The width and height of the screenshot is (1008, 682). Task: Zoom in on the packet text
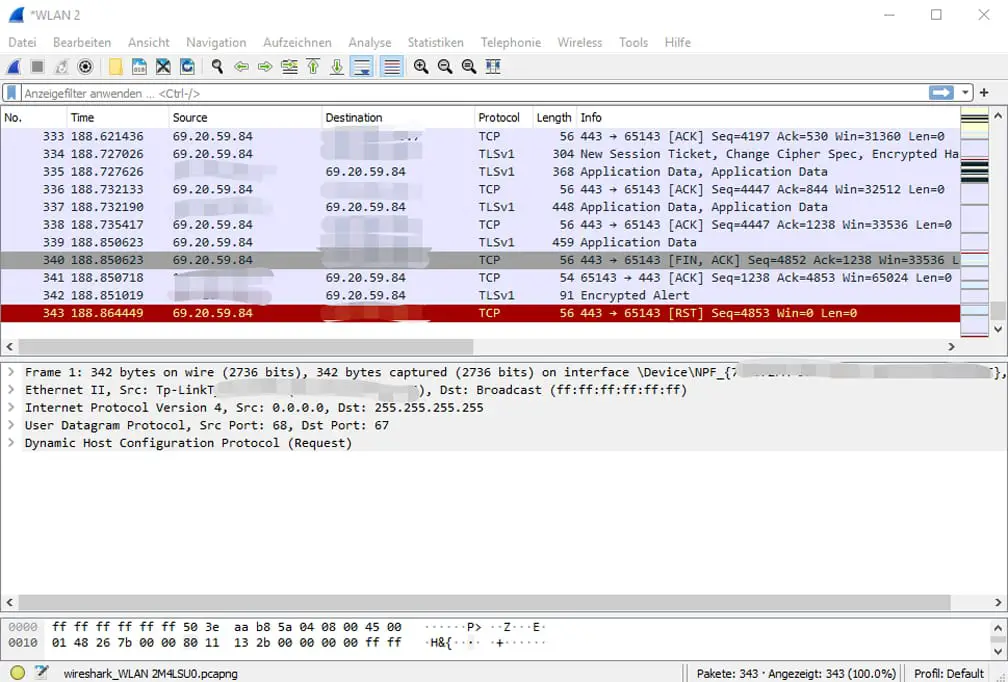[421, 66]
